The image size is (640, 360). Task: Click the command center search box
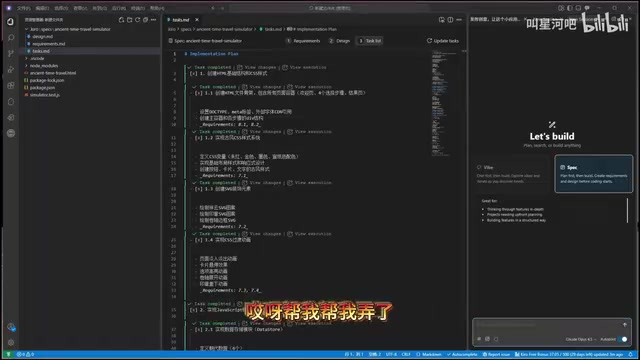[x=330, y=8]
